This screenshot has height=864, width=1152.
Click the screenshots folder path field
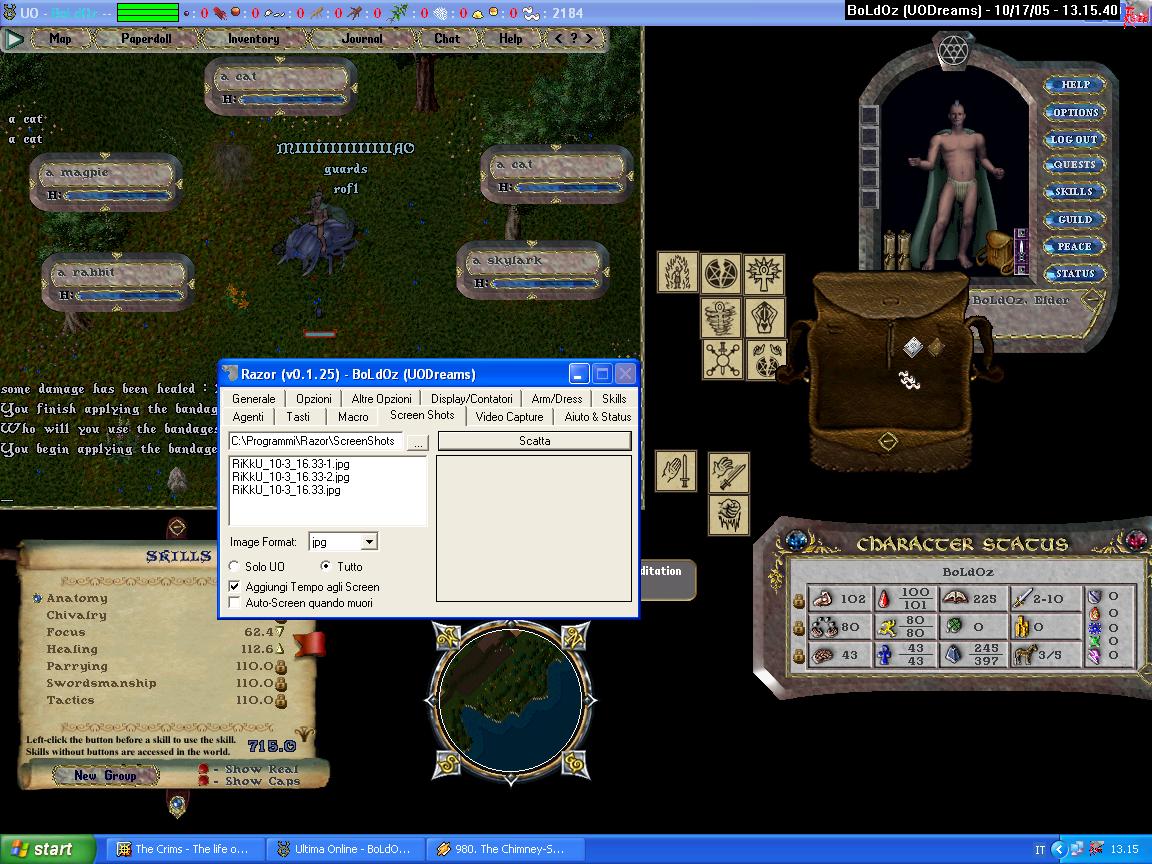[316, 441]
